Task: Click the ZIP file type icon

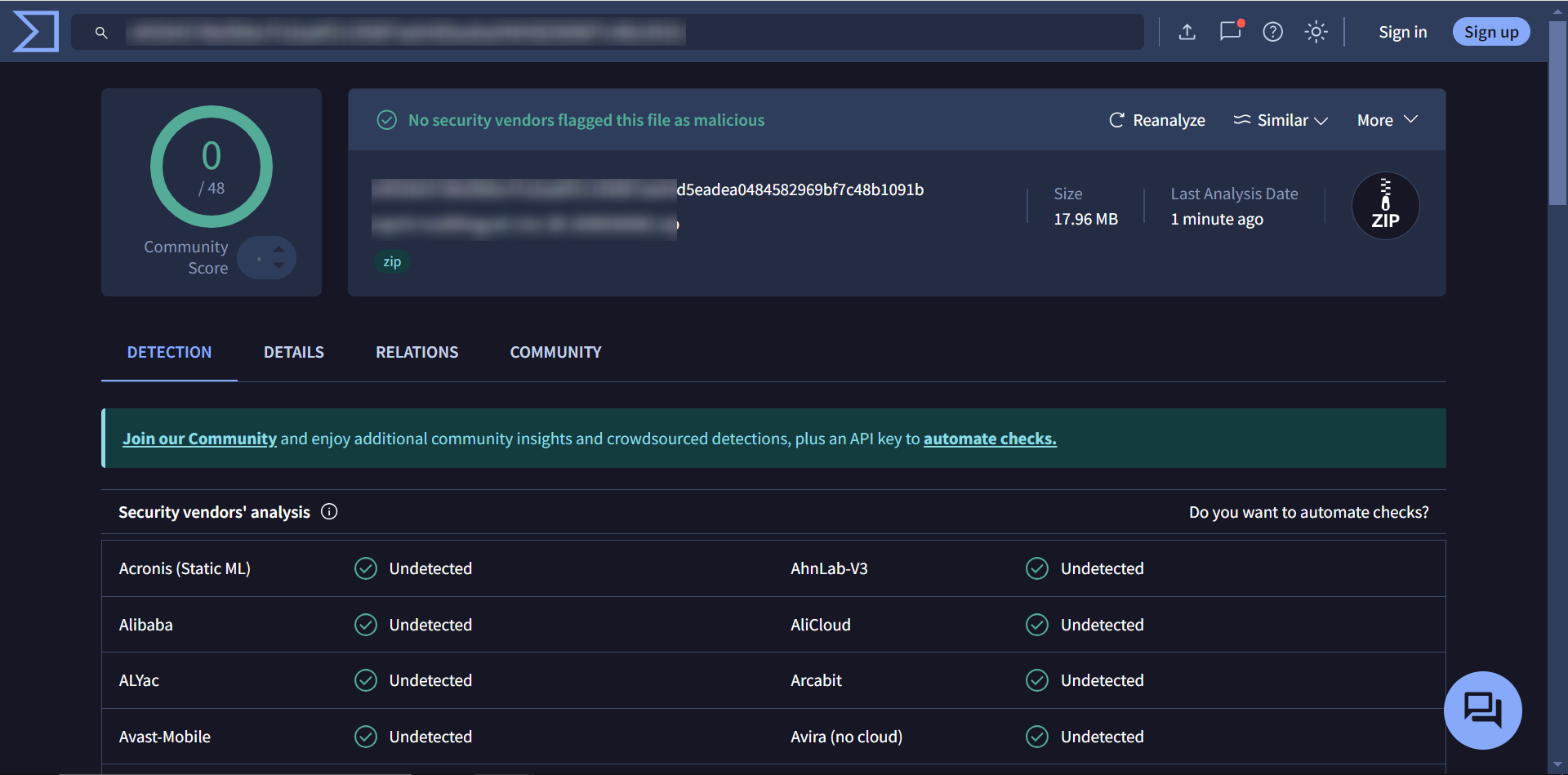Action: coord(1384,205)
